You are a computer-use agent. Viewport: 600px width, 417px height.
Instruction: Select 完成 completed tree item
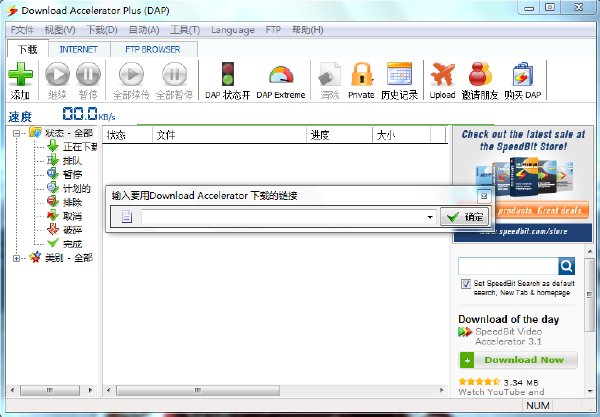[72, 244]
